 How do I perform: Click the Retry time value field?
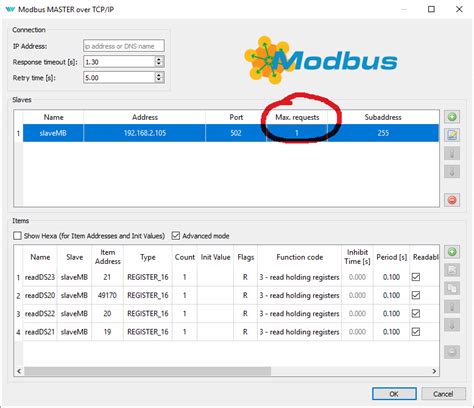[119, 78]
